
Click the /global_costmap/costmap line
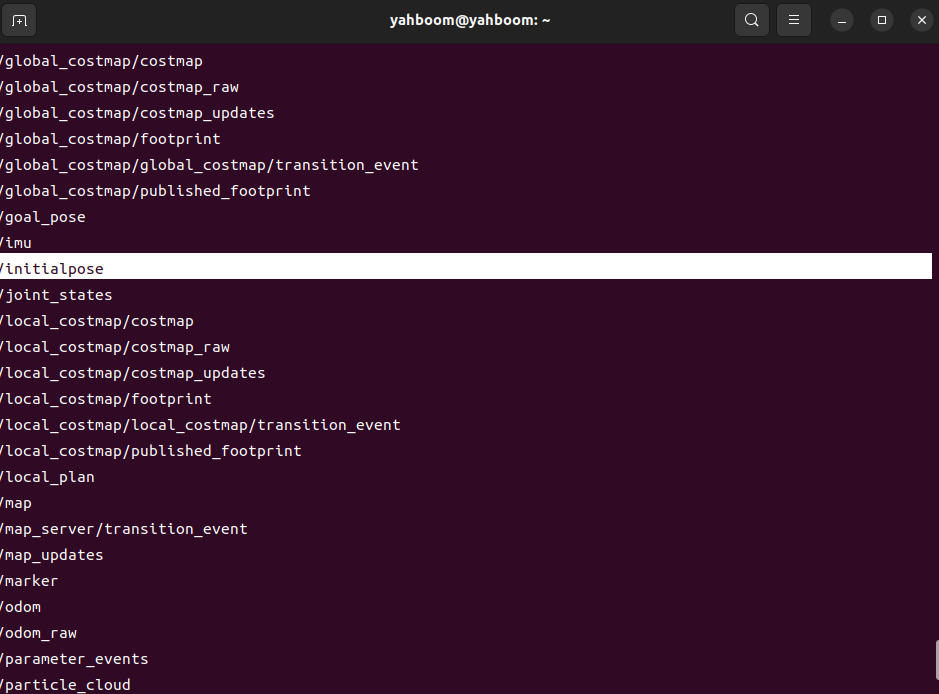coord(101,61)
